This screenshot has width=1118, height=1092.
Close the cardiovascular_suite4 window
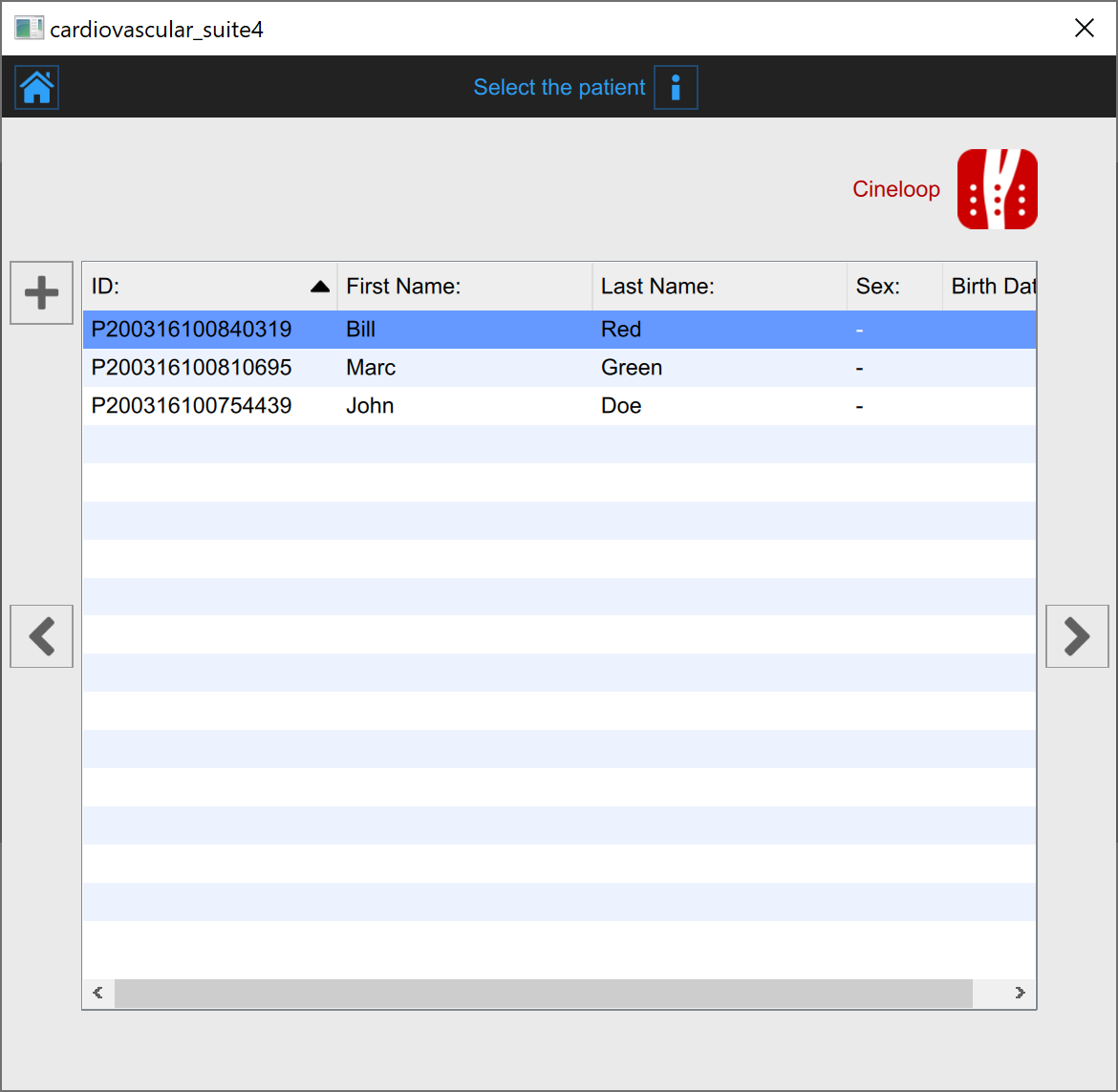[x=1084, y=29]
